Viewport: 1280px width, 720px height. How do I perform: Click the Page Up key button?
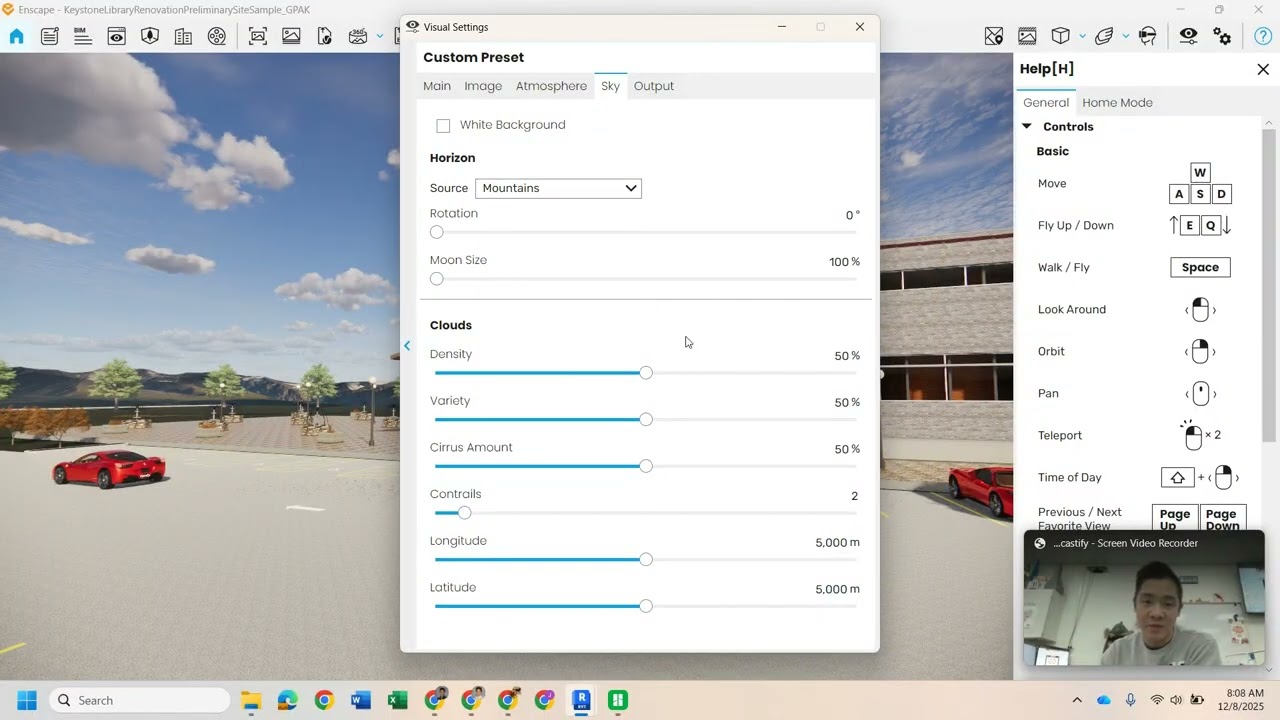tap(1174, 519)
